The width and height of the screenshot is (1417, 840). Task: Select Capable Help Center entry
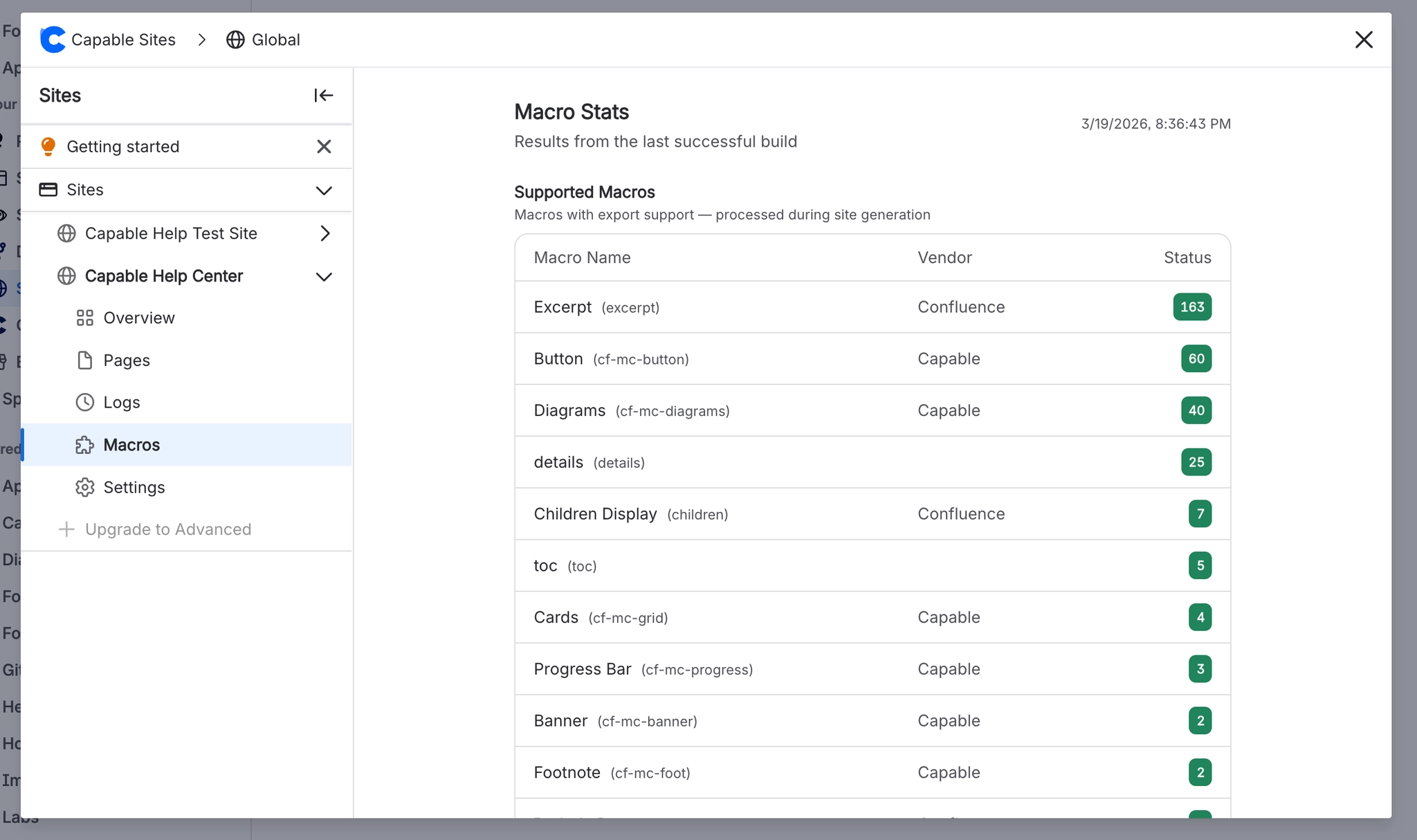tap(164, 276)
